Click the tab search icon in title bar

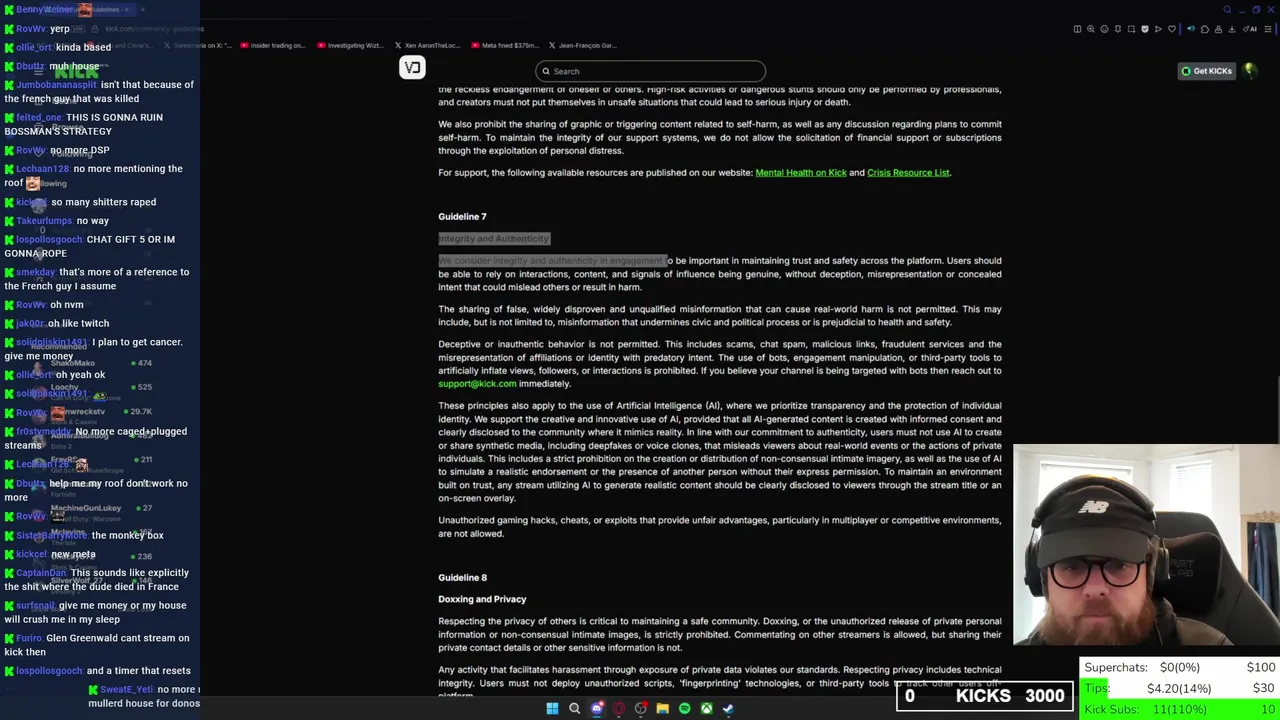pos(1227,9)
